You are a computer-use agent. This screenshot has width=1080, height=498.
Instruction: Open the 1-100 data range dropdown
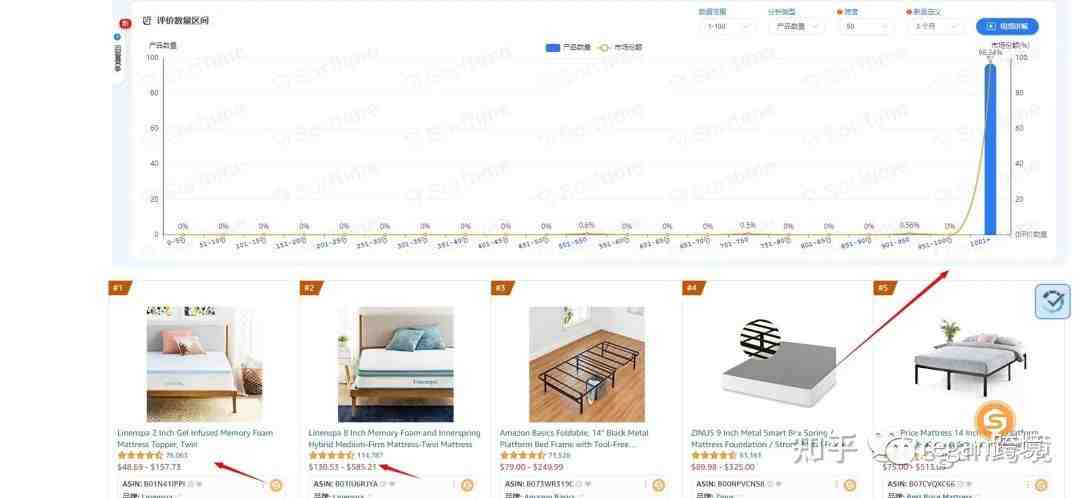(x=727, y=27)
